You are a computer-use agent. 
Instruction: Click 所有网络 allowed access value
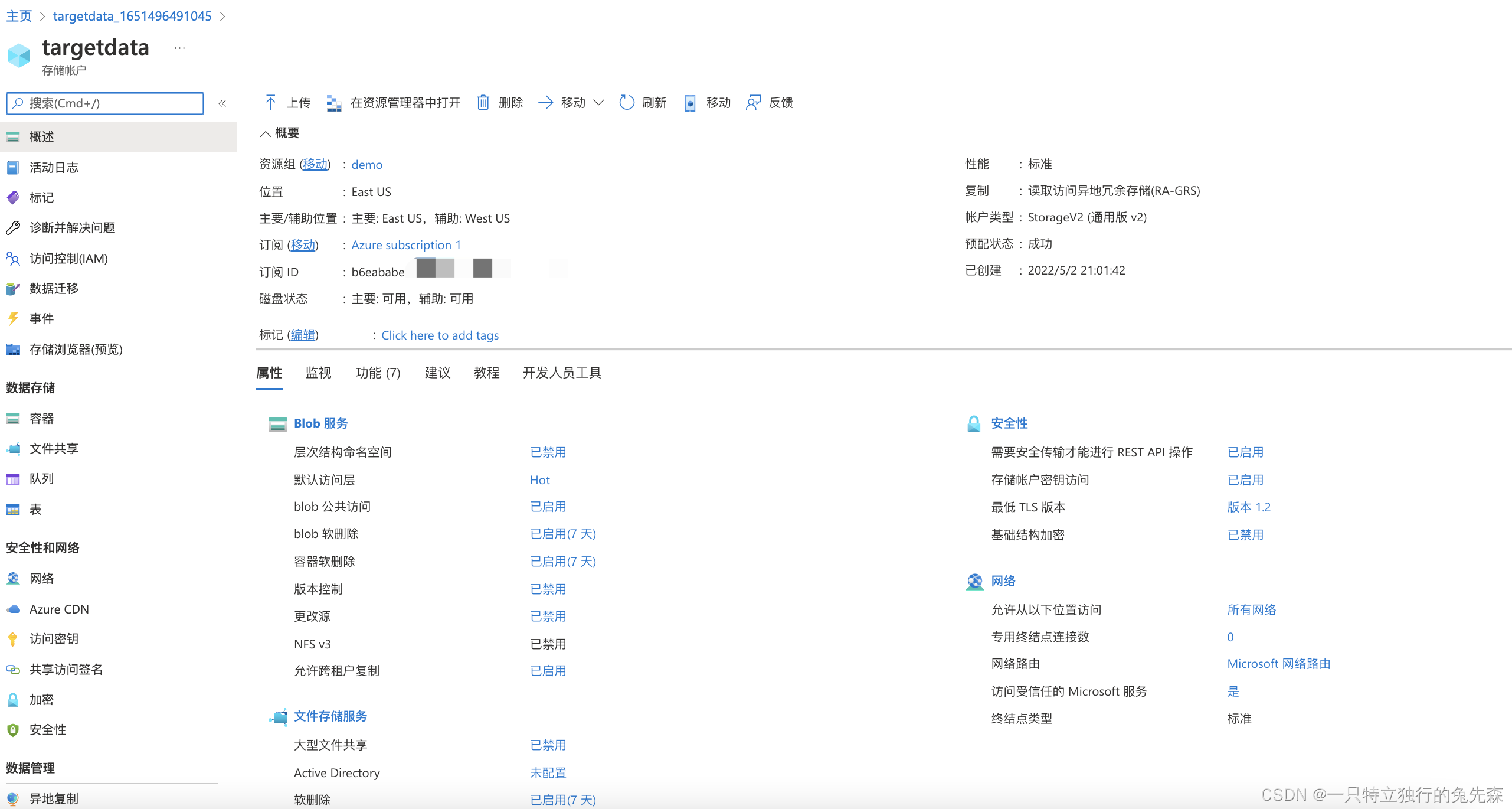1251,610
